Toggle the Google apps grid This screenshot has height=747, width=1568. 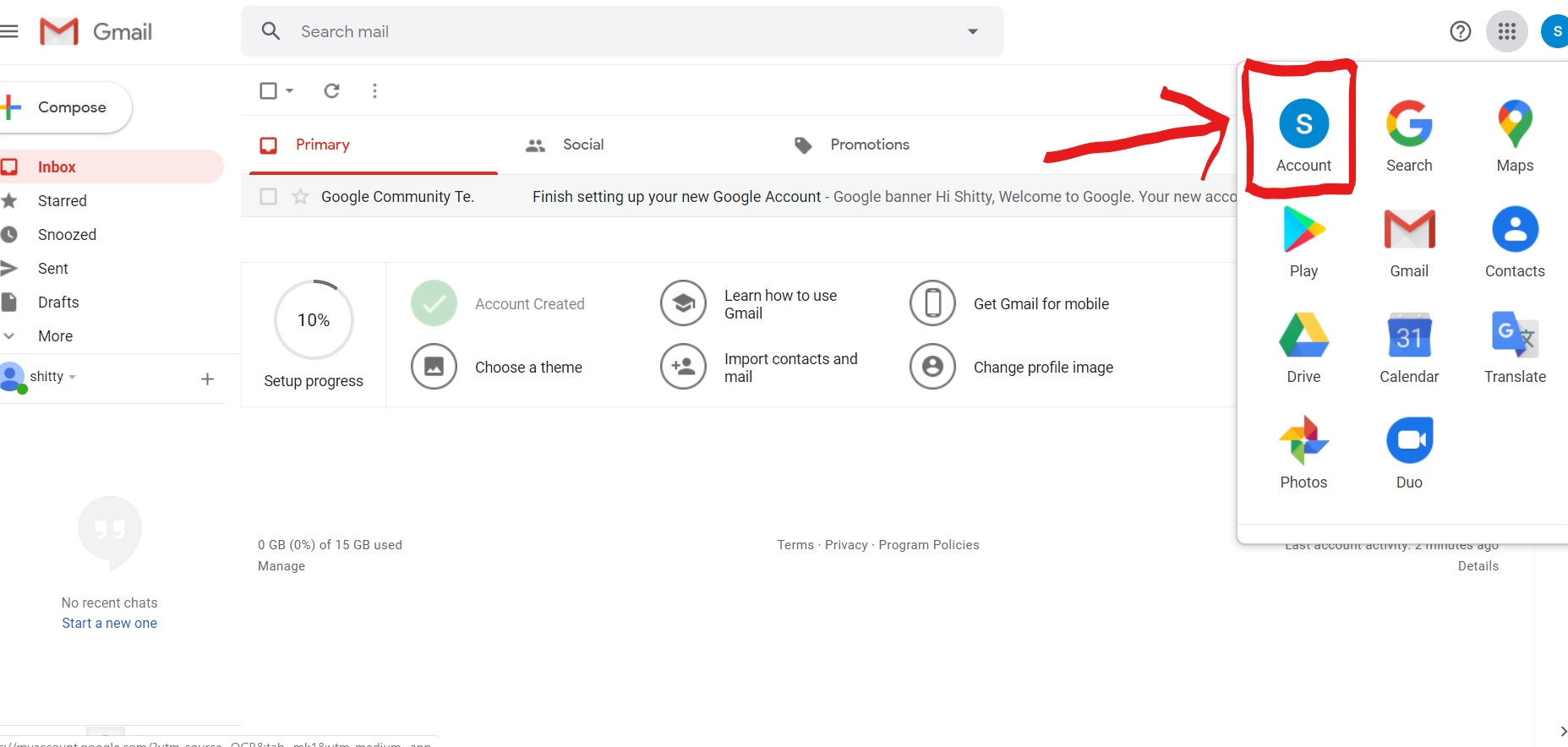tap(1506, 31)
